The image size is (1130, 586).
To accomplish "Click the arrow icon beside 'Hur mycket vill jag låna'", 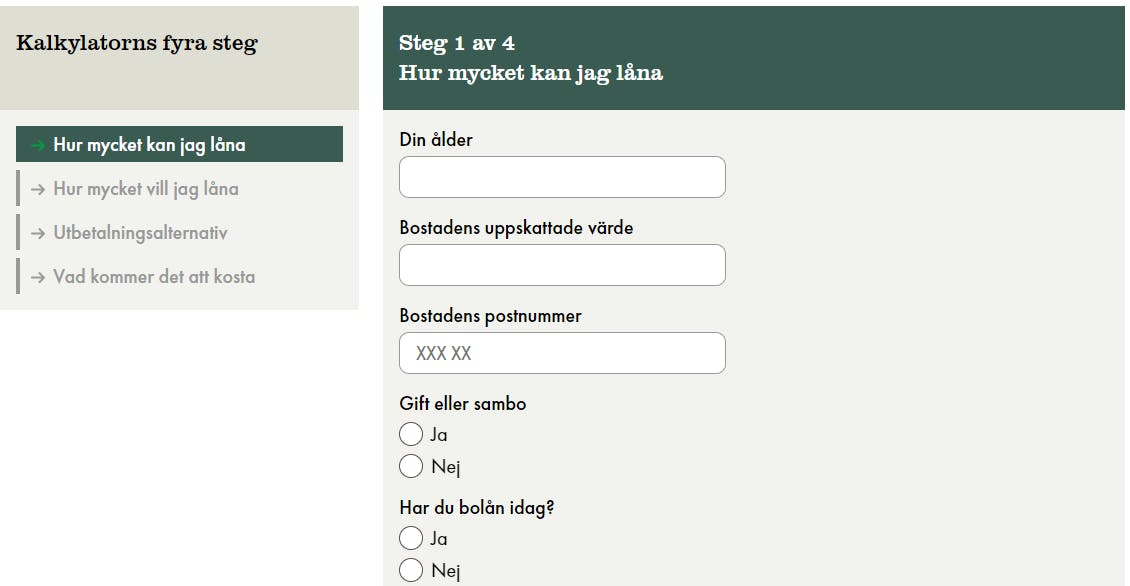I will (38, 188).
